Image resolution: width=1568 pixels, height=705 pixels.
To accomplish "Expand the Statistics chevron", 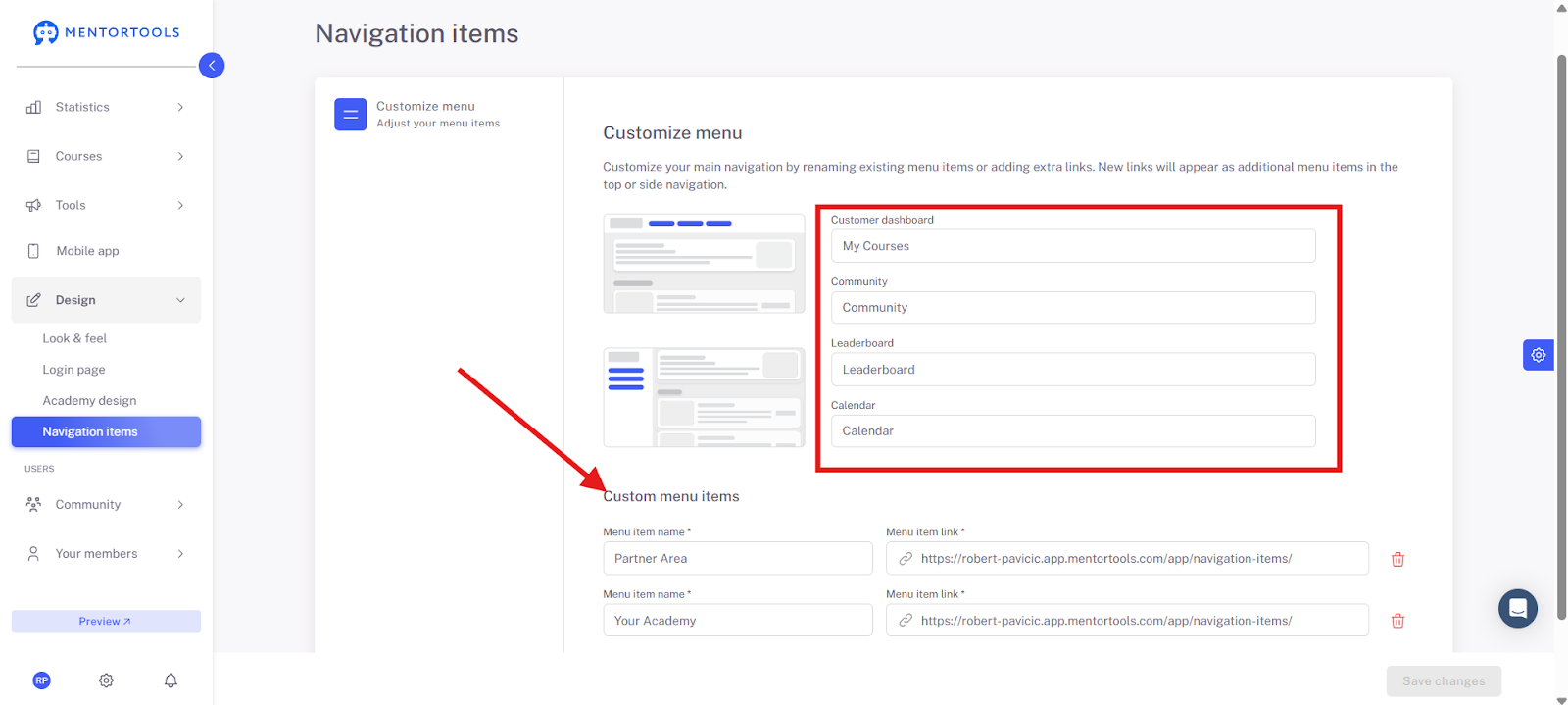I will click(x=180, y=107).
